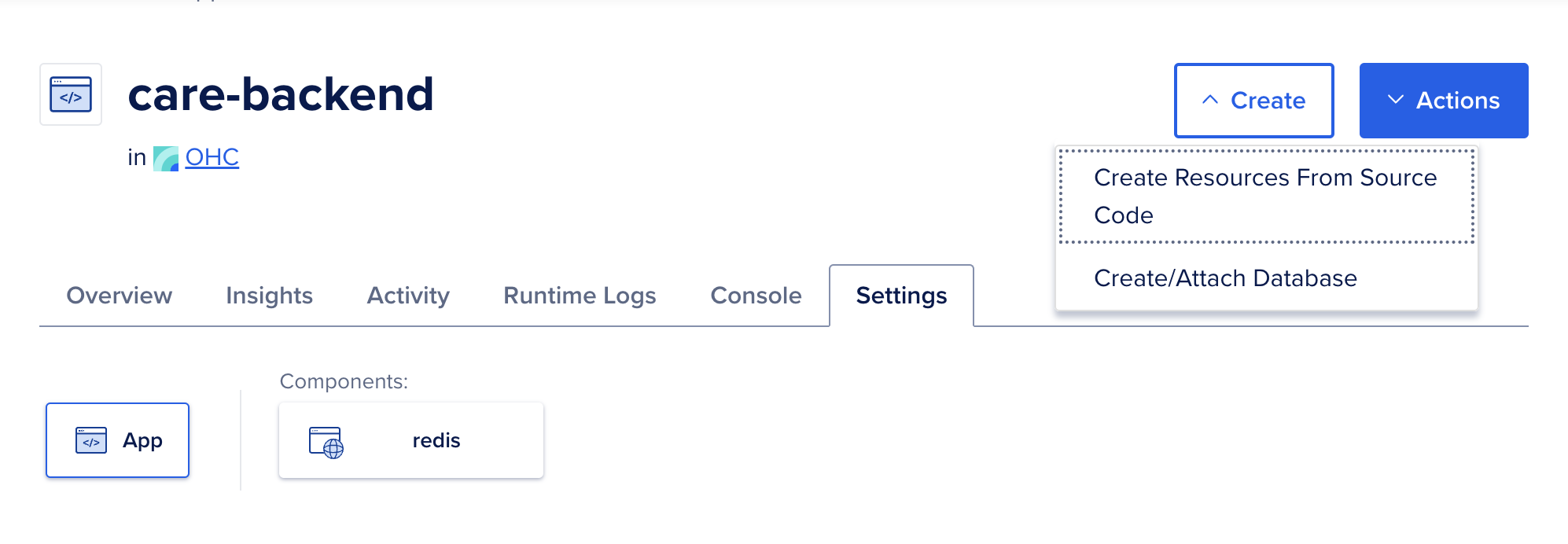Collapse the expanded Create menu

point(1253,101)
